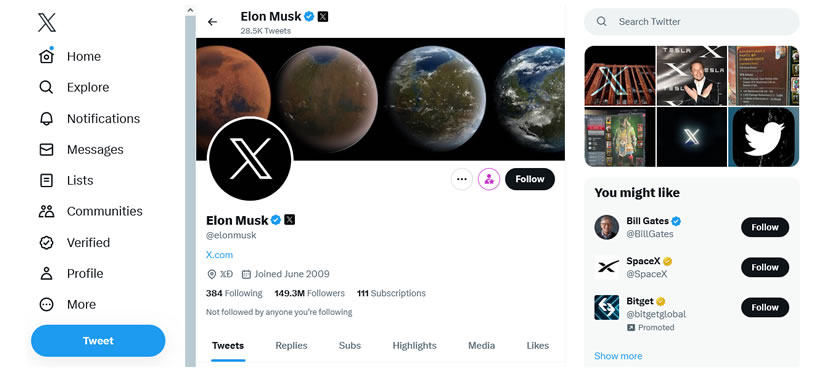Click the X logo in sidebar
832x383 pixels.
pyautogui.click(x=47, y=22)
